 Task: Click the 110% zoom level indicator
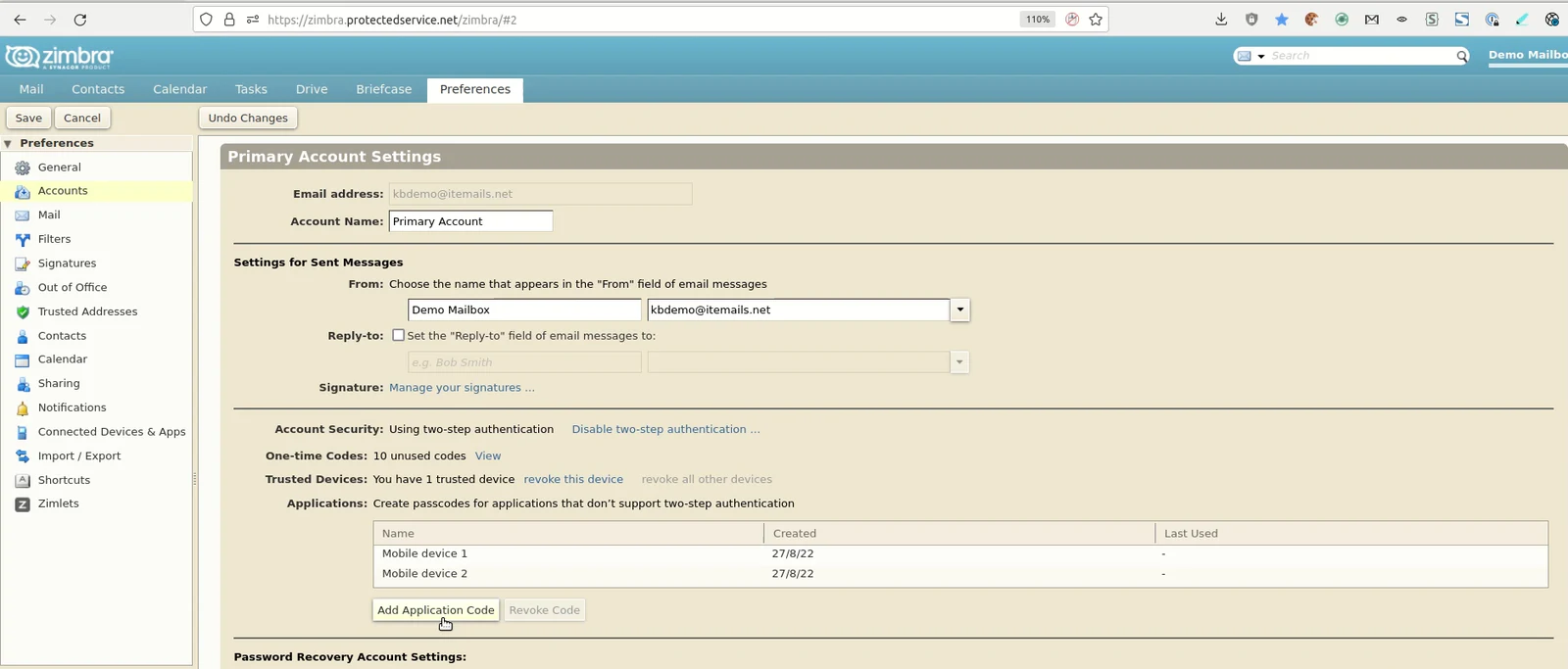(1038, 20)
